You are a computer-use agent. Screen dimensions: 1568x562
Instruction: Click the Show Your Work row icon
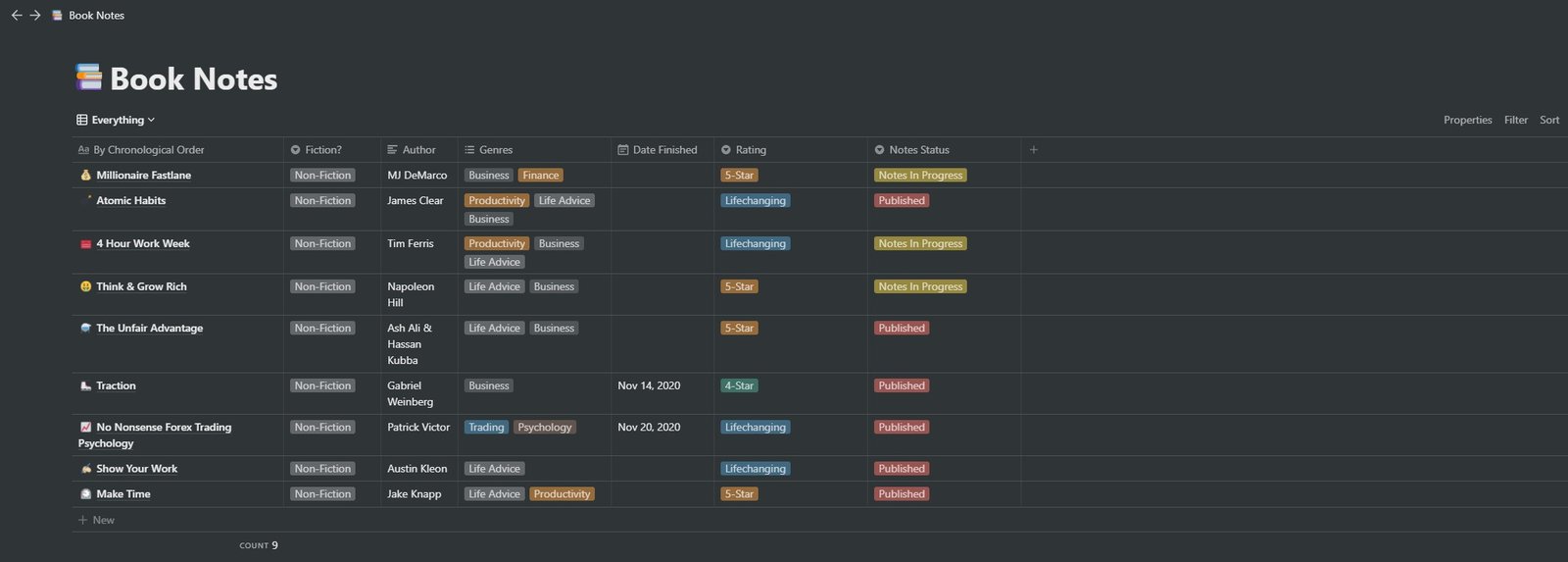(x=85, y=469)
